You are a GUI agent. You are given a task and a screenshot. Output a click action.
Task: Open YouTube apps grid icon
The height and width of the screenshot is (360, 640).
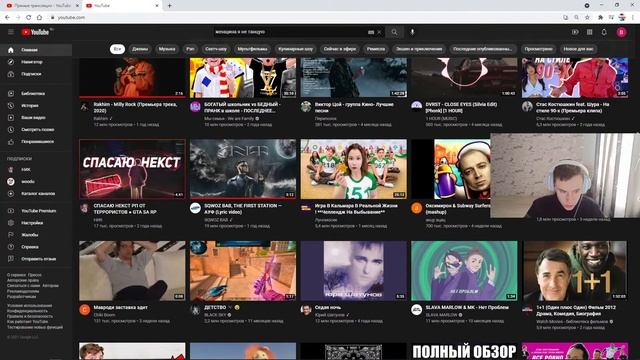589,32
